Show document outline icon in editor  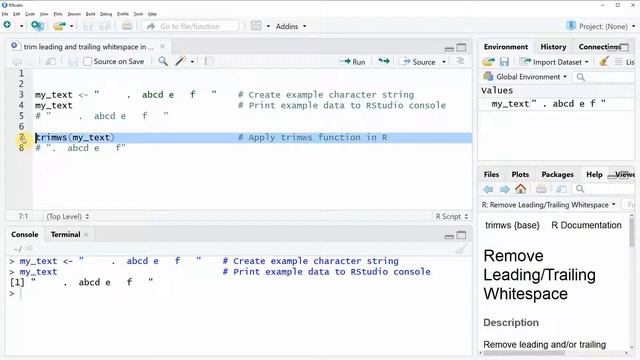coord(460,61)
